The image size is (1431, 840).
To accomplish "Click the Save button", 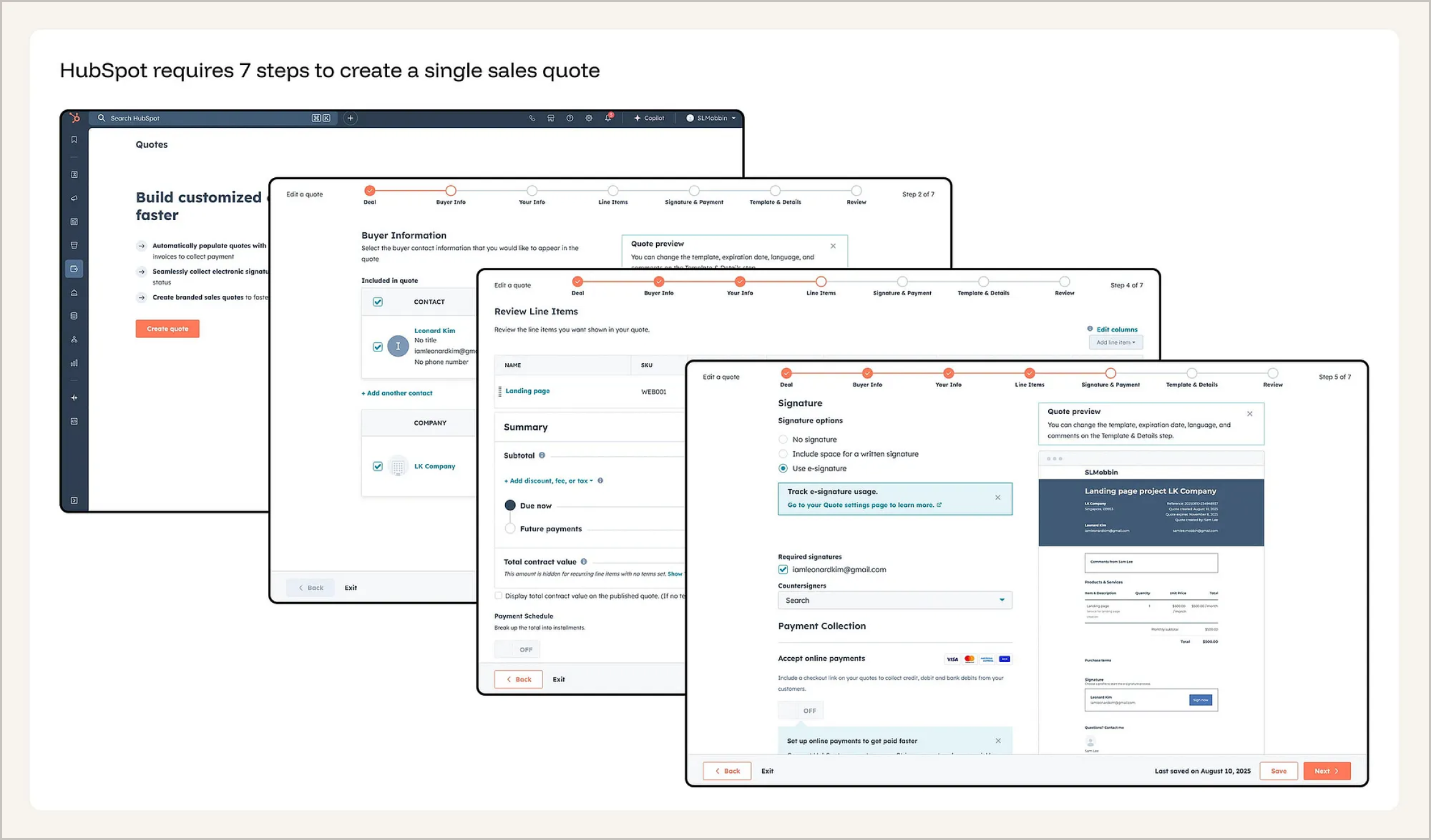I will coord(1279,771).
